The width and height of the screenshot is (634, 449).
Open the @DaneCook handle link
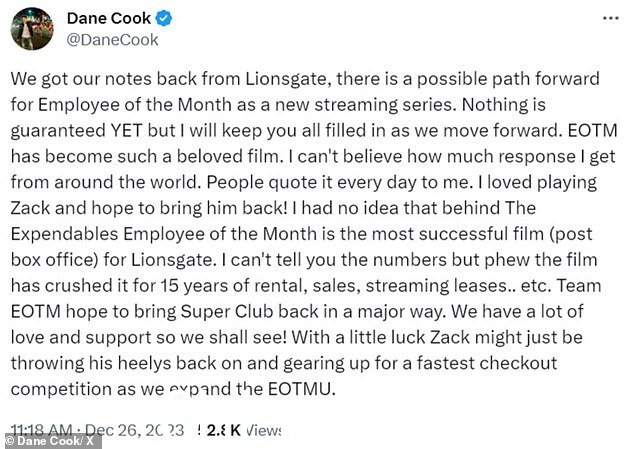pyautogui.click(x=112, y=40)
